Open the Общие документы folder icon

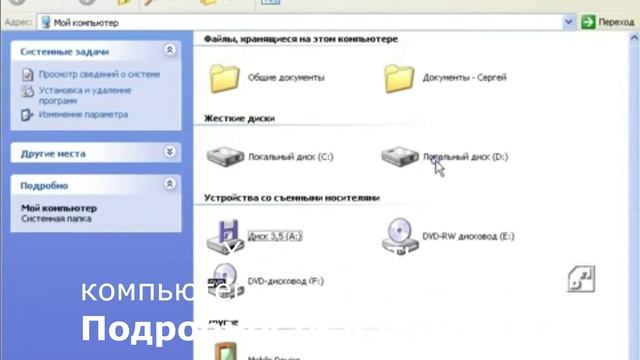point(224,78)
